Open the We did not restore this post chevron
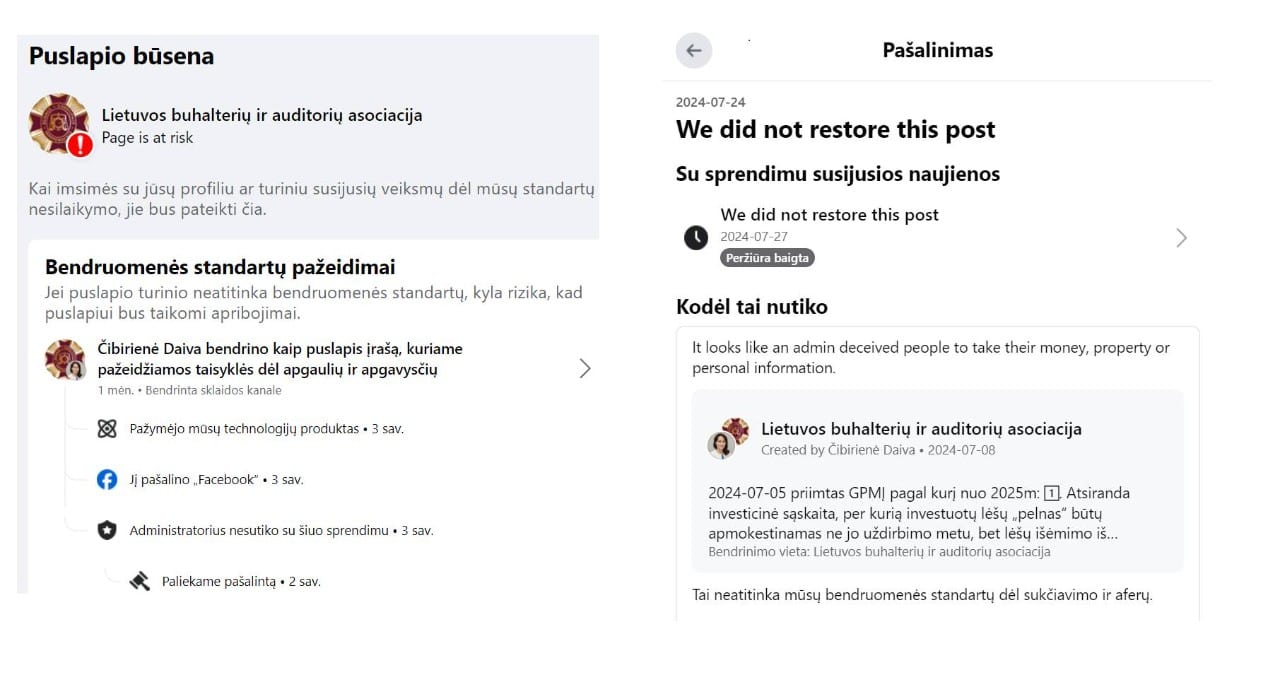The image size is (1280, 679). click(1181, 238)
